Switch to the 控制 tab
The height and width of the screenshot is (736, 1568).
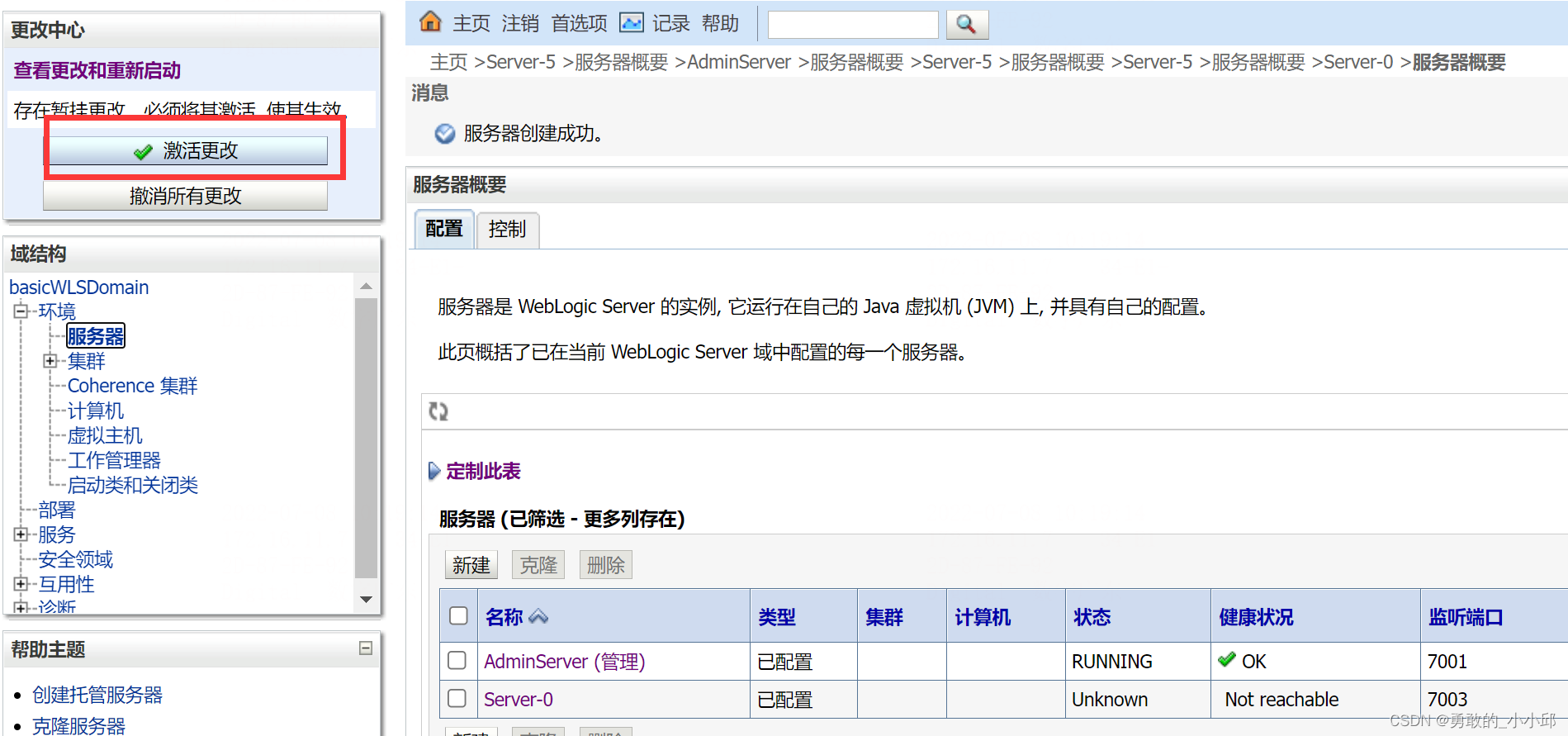507,230
